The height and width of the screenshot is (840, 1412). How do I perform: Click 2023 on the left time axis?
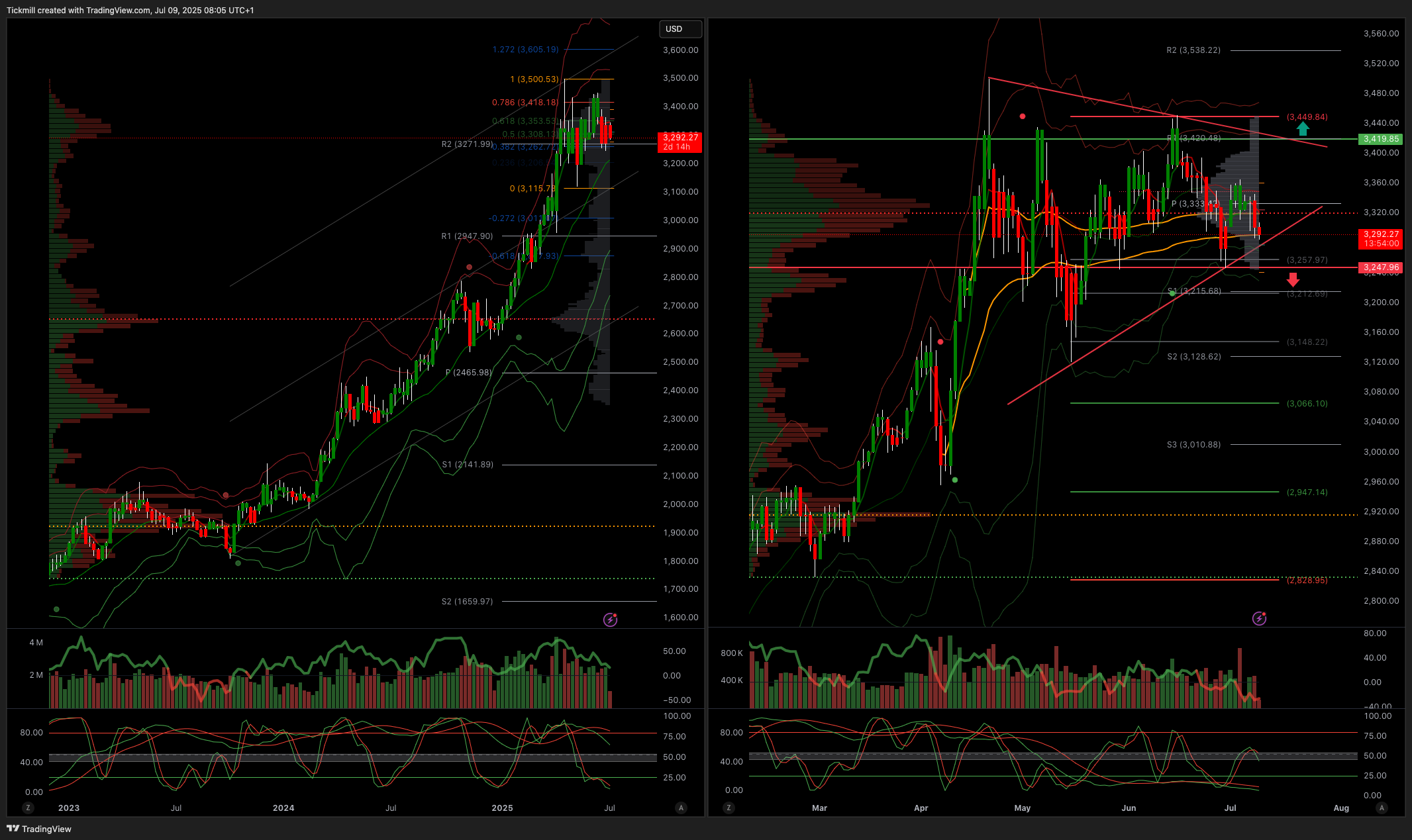click(69, 808)
